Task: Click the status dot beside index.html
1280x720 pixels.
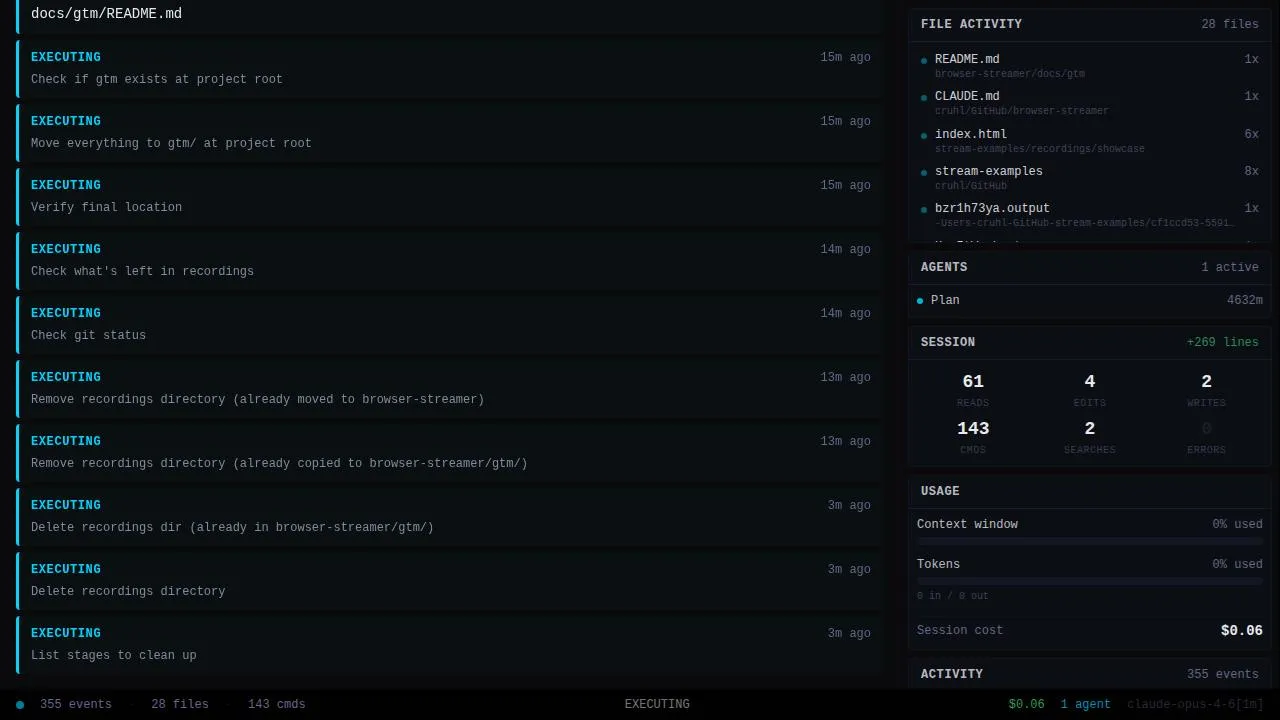Action: coord(924,135)
